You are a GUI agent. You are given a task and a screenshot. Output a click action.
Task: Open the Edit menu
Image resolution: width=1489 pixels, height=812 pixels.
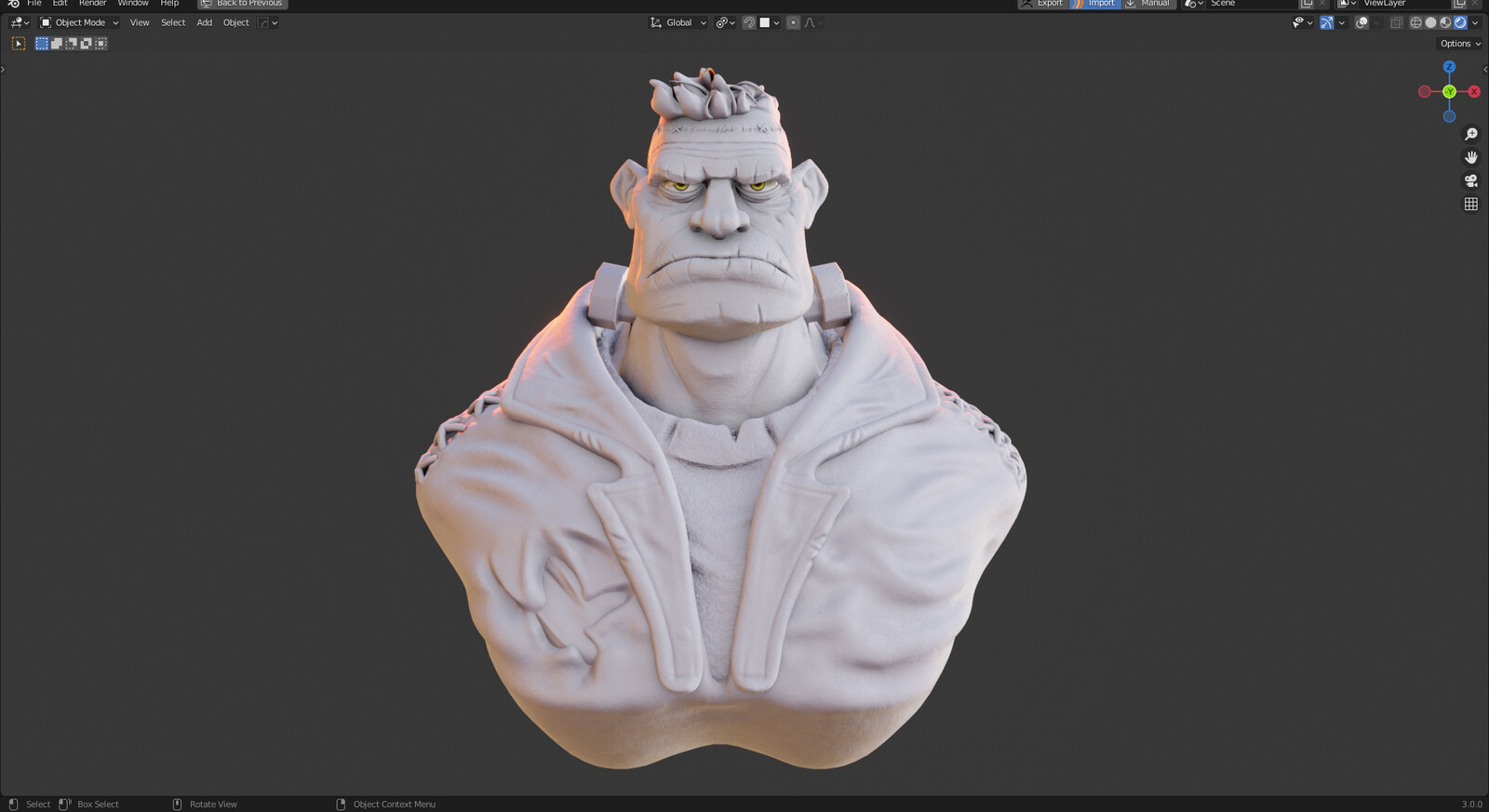pos(60,4)
